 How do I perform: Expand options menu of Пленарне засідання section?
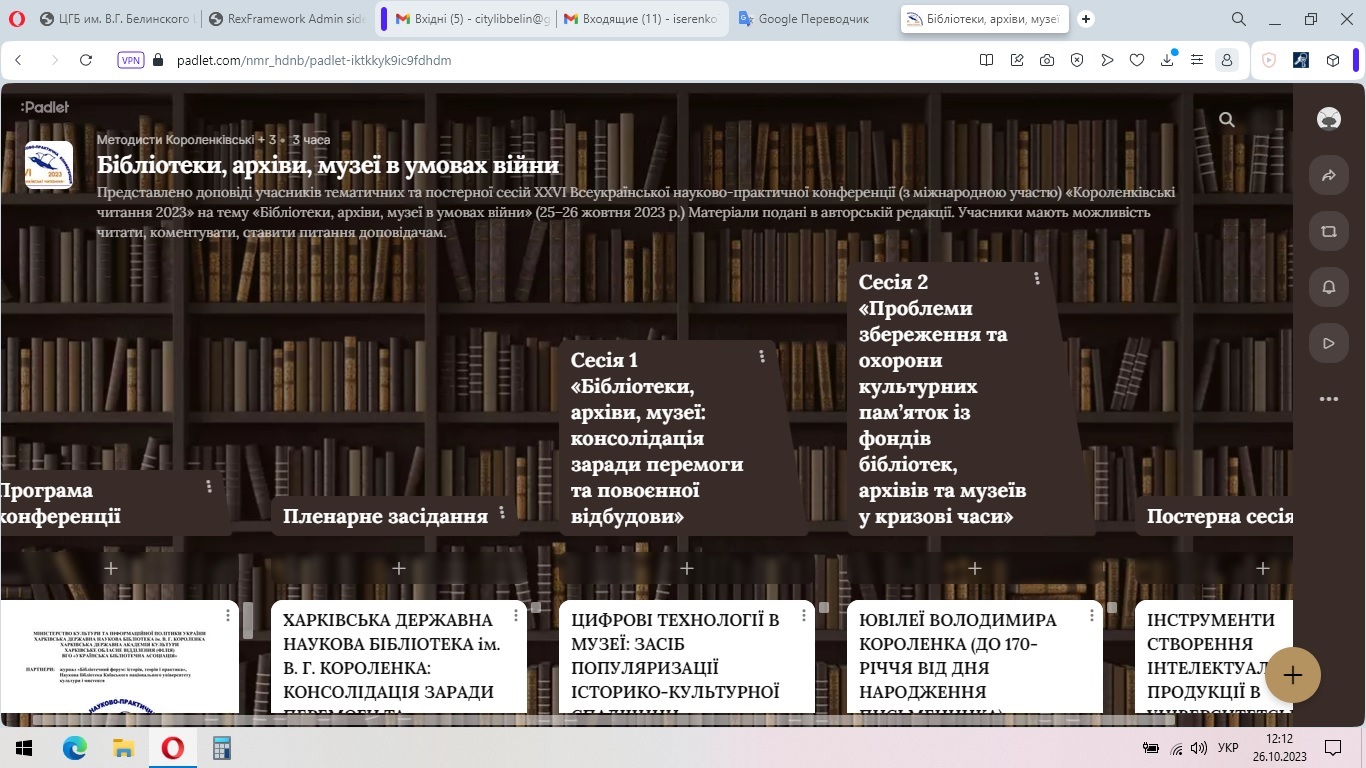(x=502, y=512)
